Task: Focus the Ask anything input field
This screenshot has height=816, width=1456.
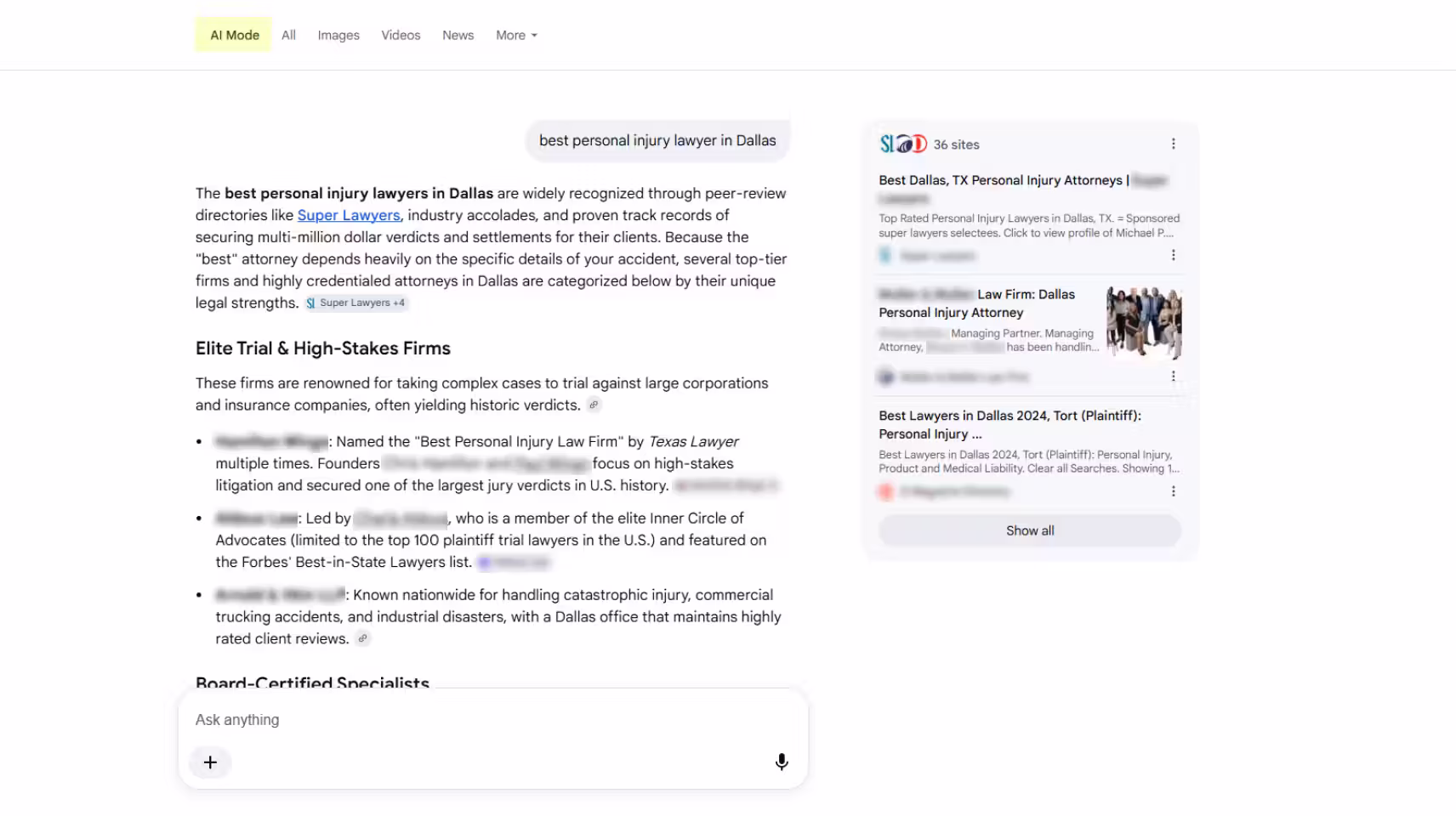Action: pyautogui.click(x=493, y=720)
